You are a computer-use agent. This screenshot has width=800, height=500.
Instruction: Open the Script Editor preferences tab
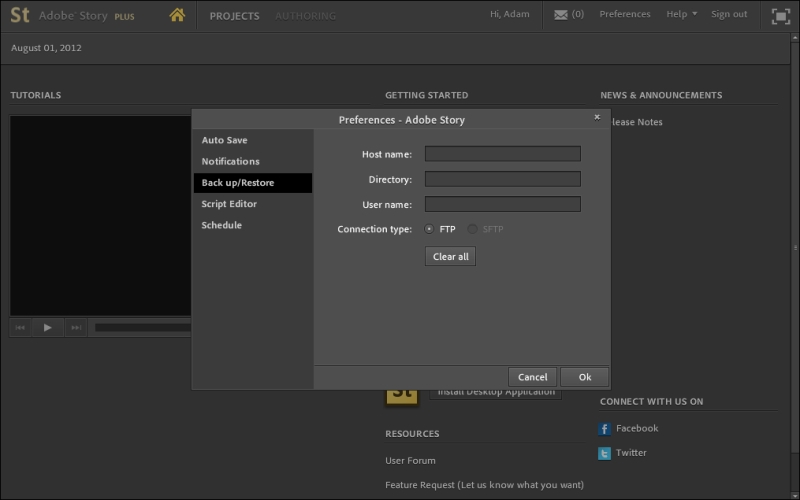coord(253,204)
